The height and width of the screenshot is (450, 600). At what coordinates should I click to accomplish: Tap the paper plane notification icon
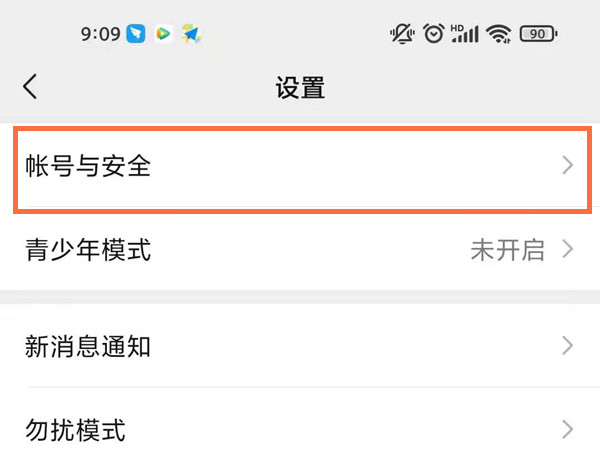click(190, 34)
